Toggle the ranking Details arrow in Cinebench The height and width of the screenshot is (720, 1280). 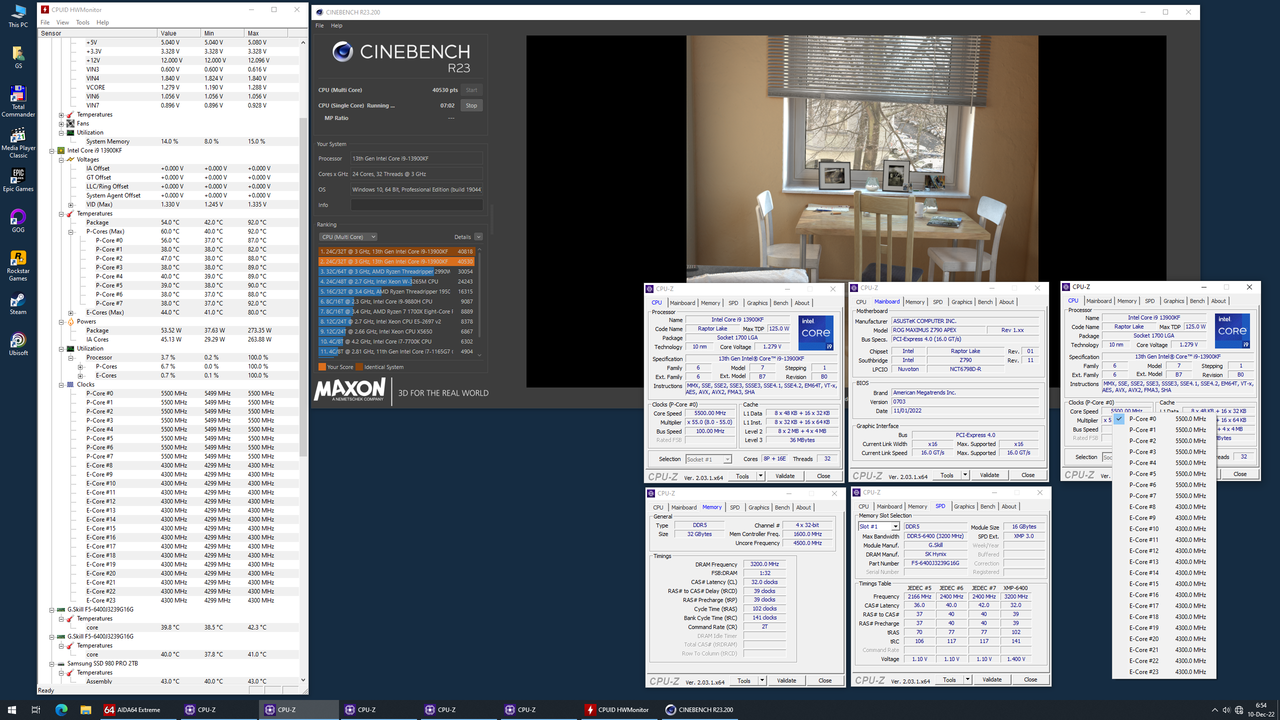pyautogui.click(x=478, y=237)
